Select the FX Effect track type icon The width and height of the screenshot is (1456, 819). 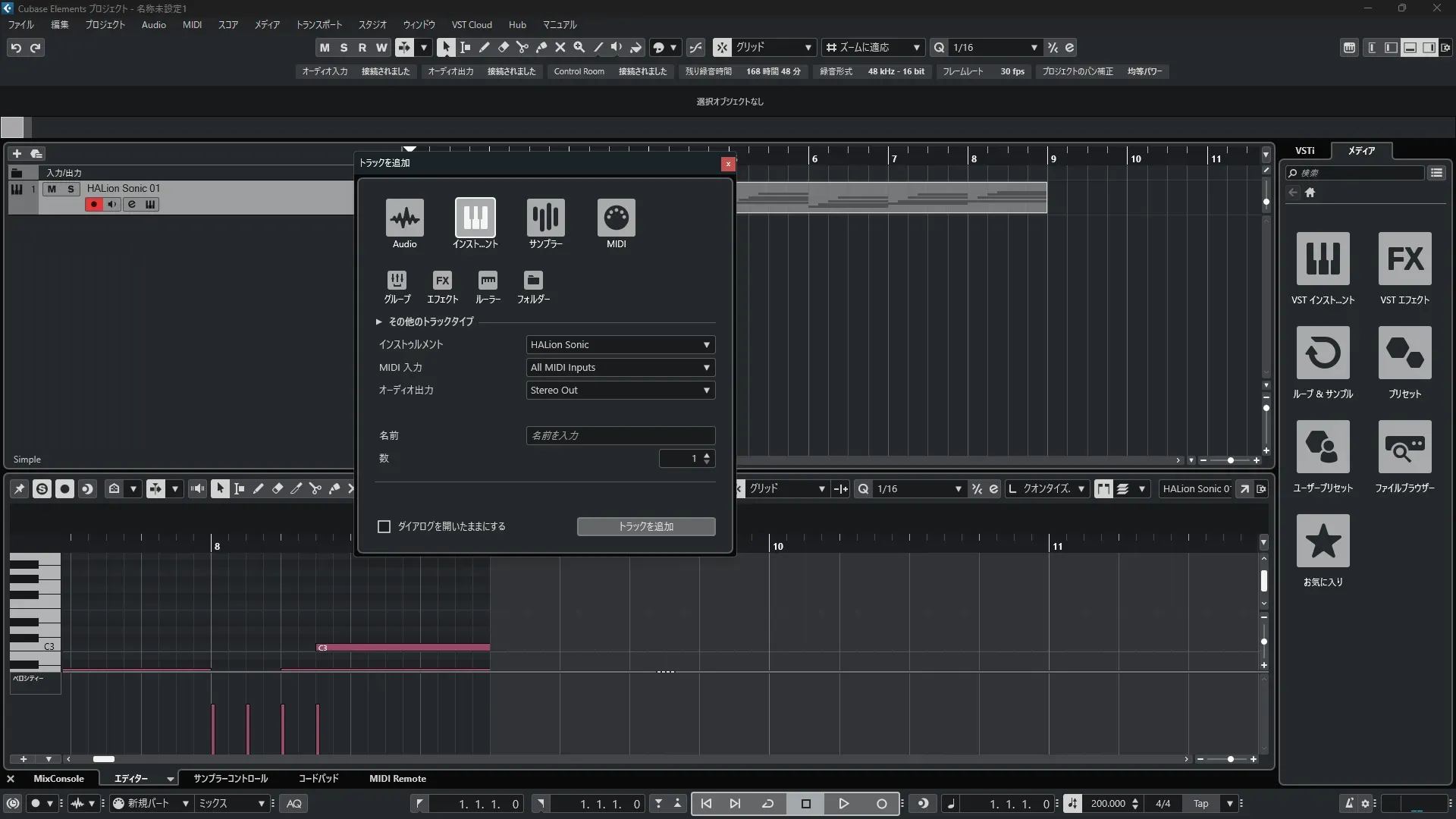pos(442,281)
